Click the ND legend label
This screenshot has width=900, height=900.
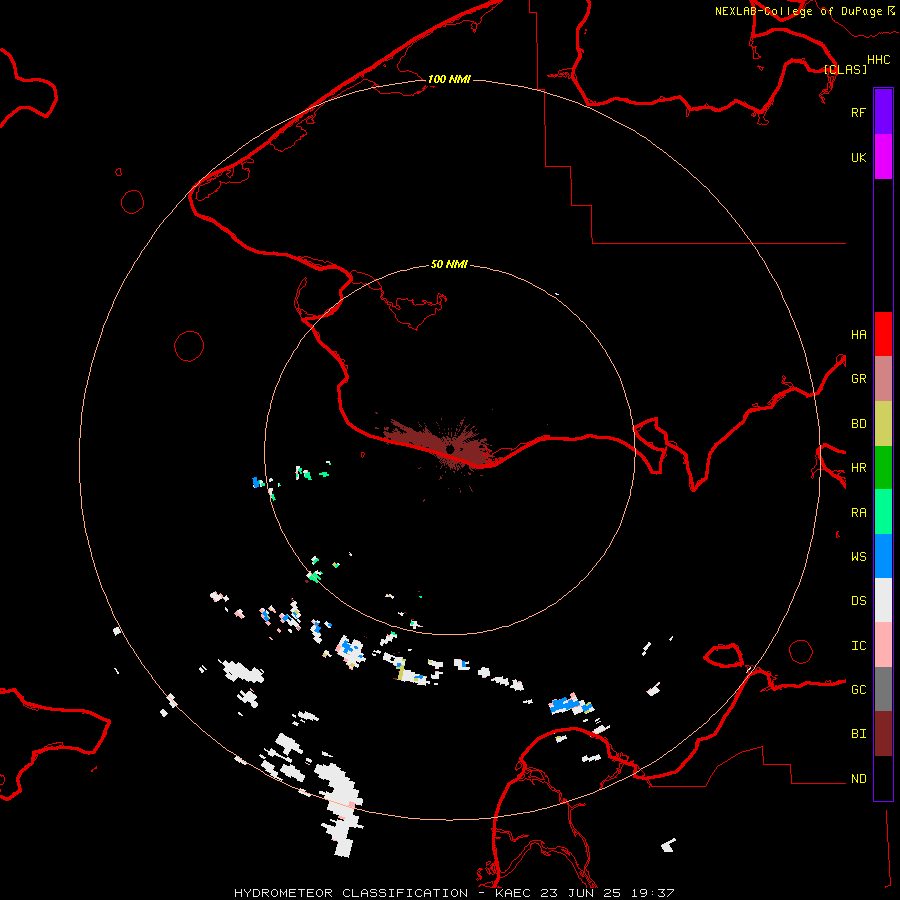(858, 779)
